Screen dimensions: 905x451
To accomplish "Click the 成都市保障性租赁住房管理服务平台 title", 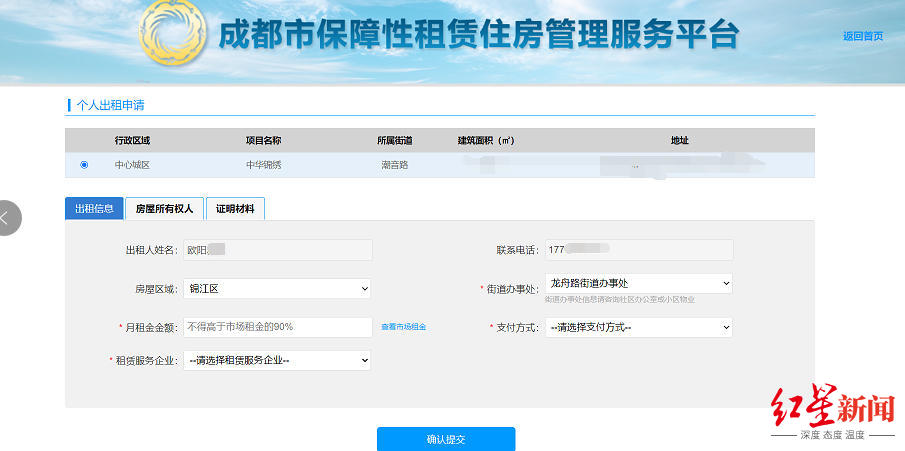I will 478,36.
